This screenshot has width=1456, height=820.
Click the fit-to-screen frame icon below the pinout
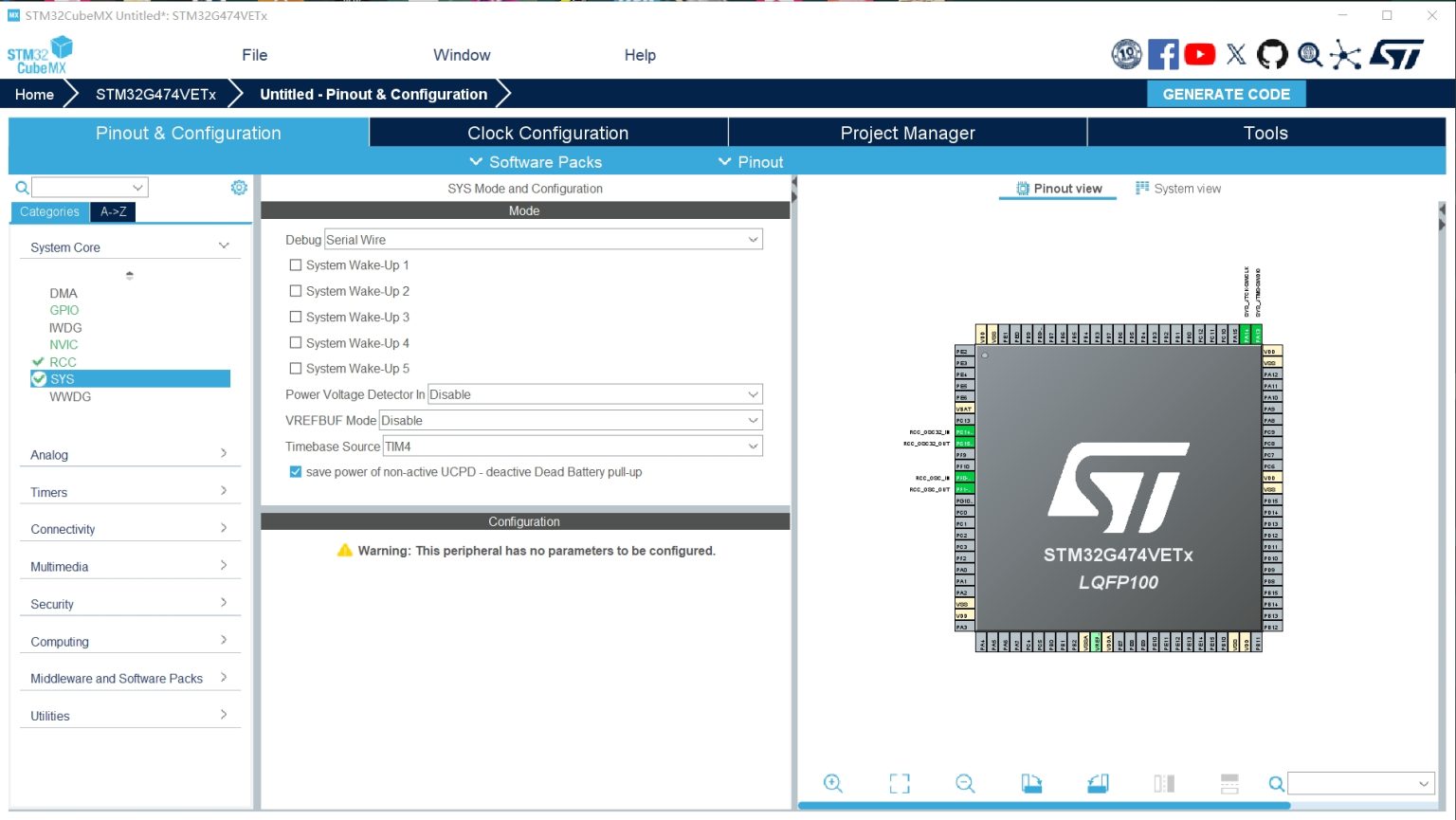[899, 783]
